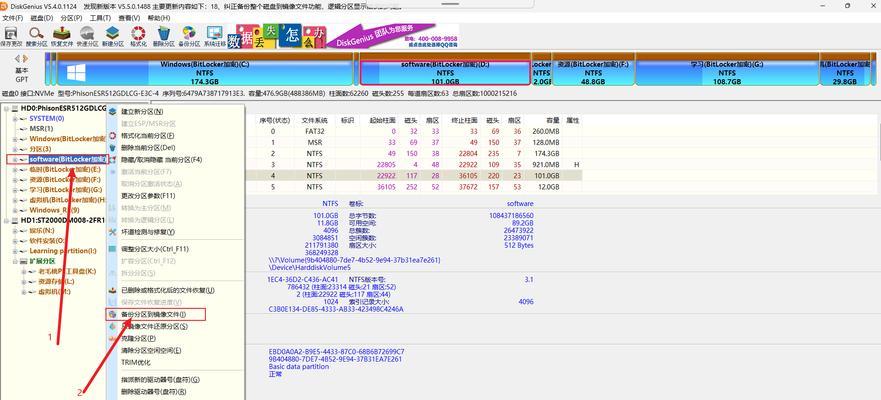Open the 恢复文件 tool

(x=62, y=36)
